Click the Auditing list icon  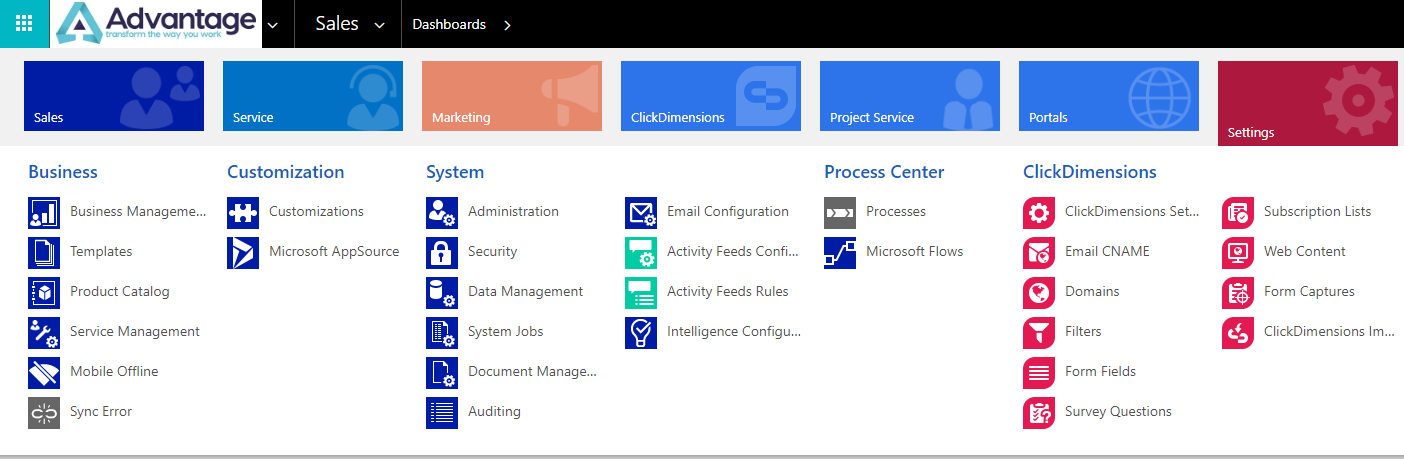[442, 413]
